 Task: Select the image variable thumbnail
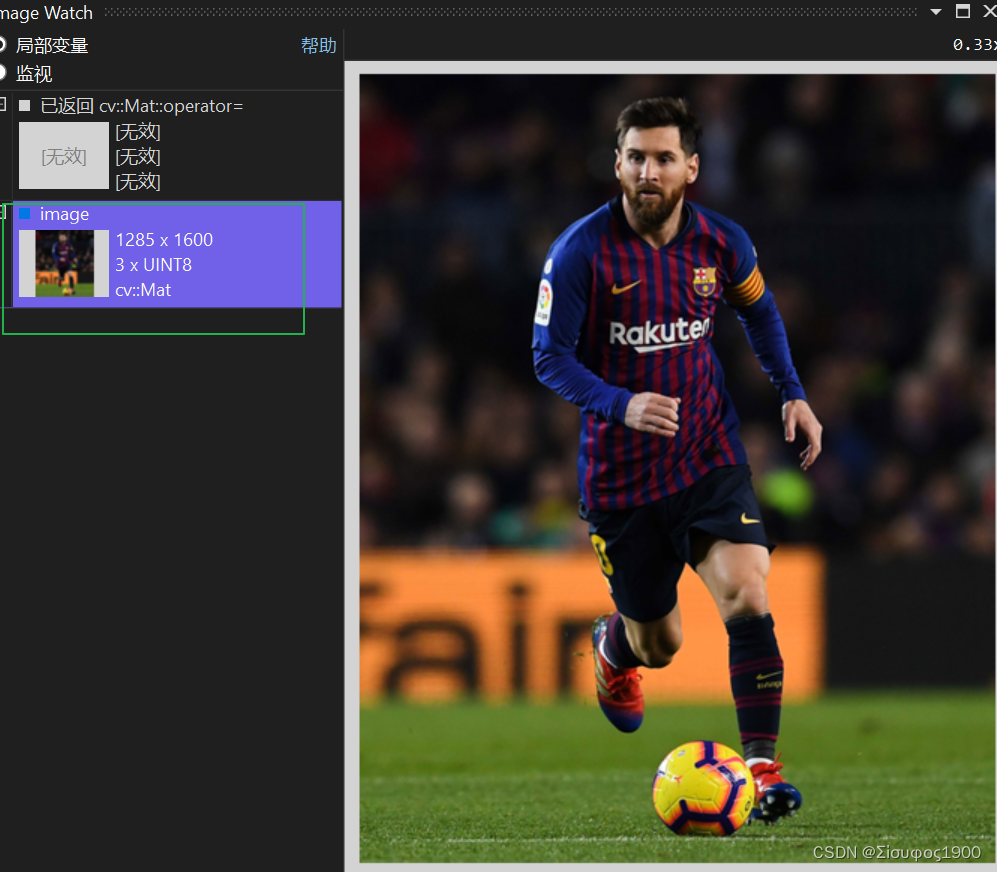pyautogui.click(x=64, y=263)
